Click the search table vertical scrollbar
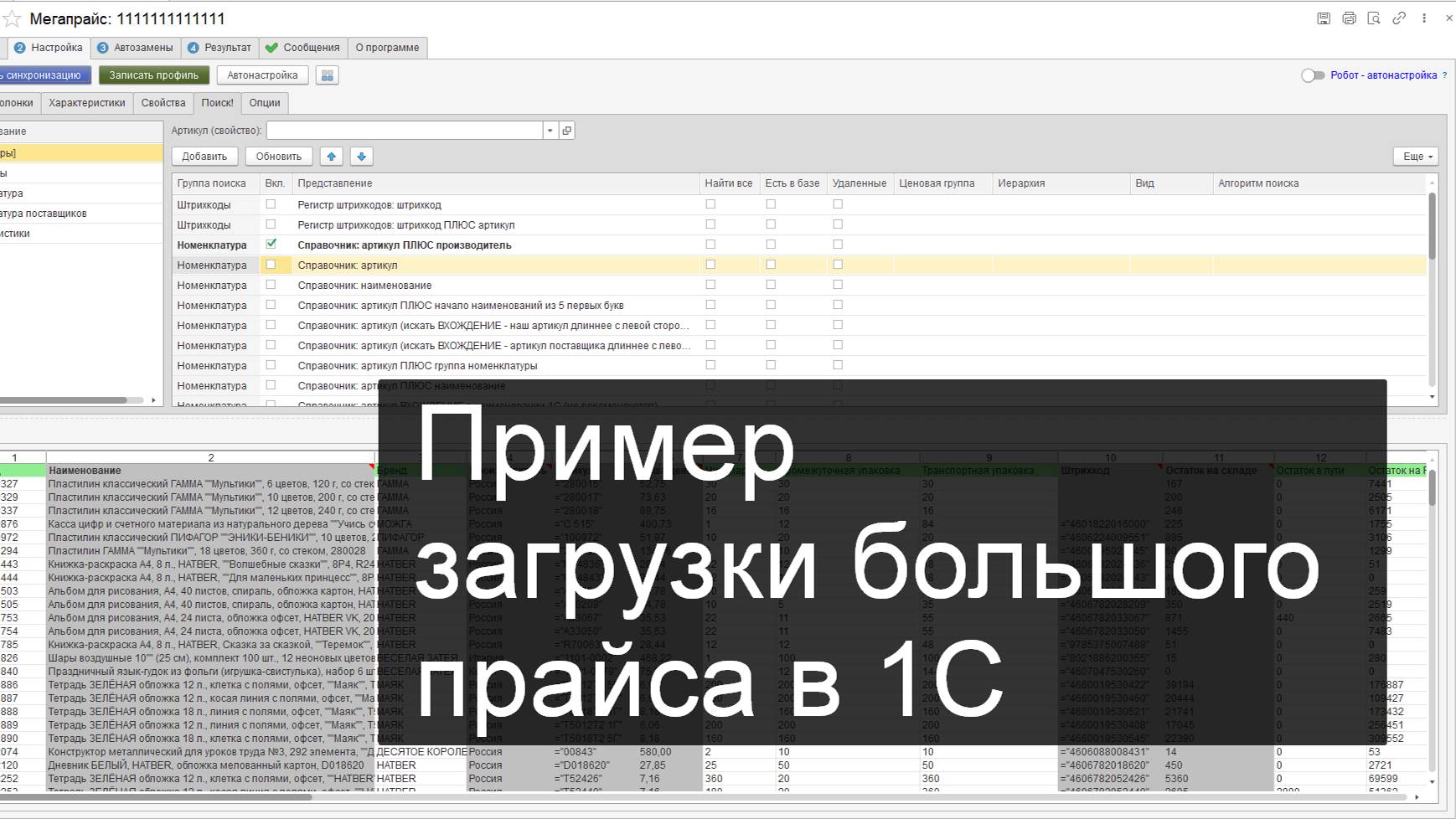This screenshot has width=1456, height=819. (1432, 226)
